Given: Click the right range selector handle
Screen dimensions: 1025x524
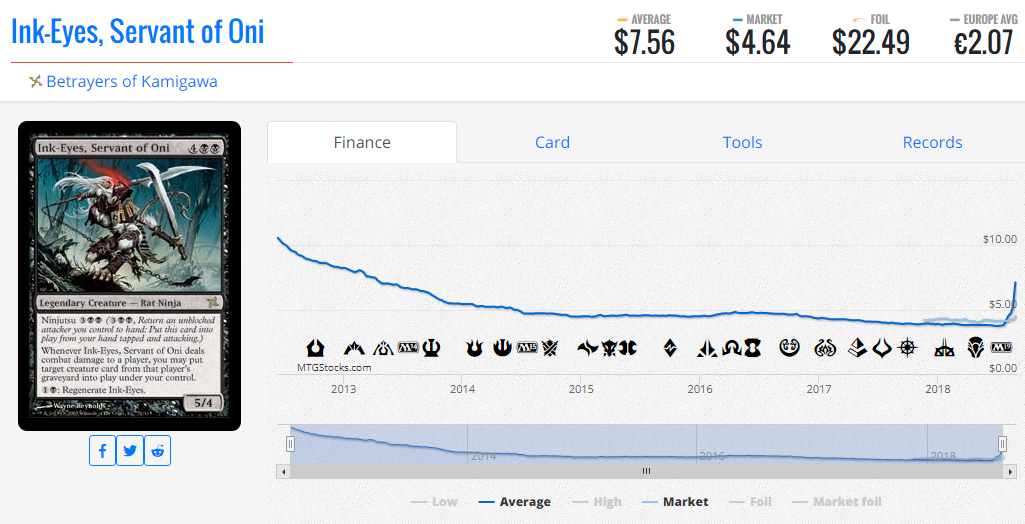Looking at the screenshot, I should (x=1002, y=444).
